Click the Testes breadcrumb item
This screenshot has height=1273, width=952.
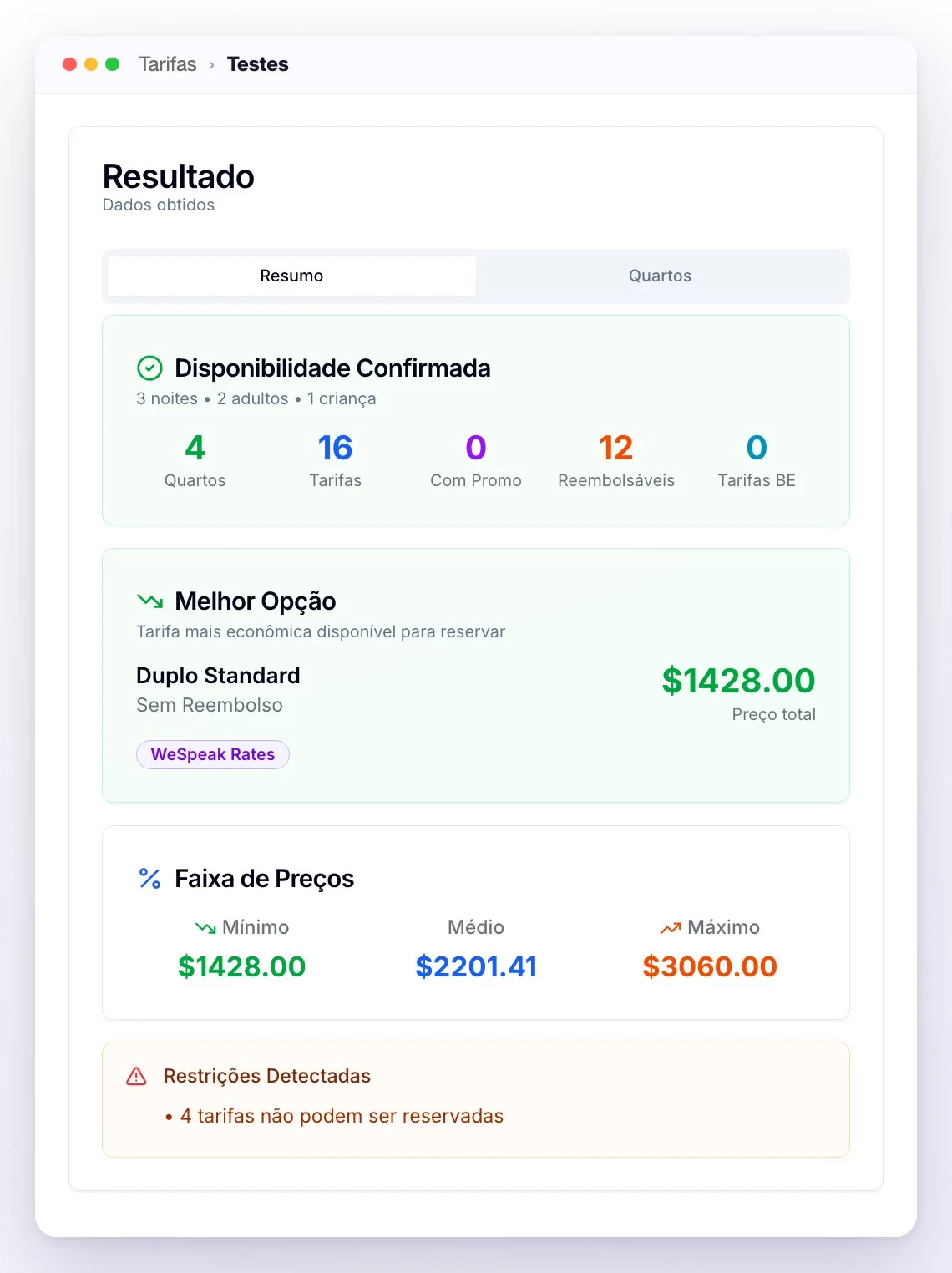[257, 64]
